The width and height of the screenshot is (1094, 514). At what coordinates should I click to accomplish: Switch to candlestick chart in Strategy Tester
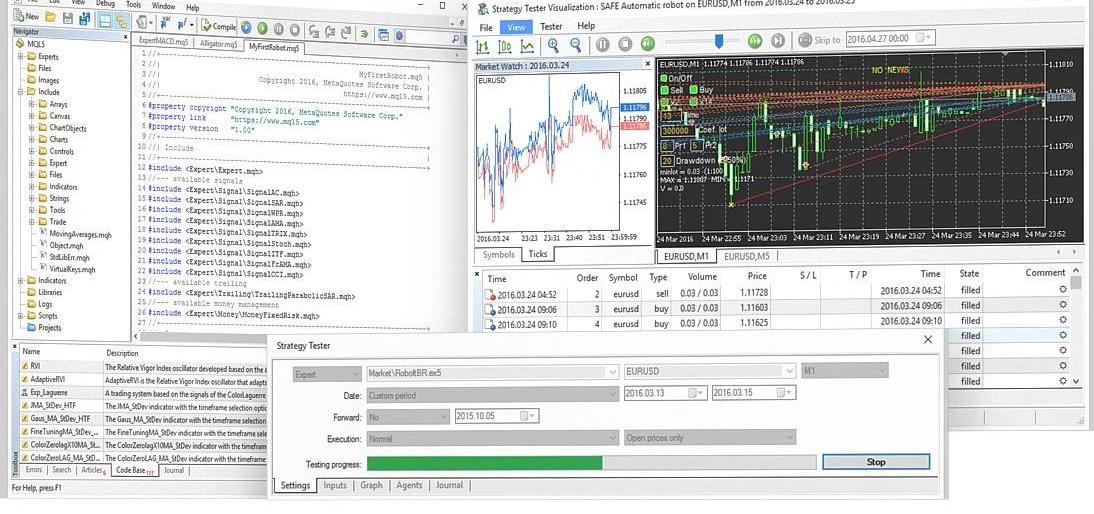505,47
